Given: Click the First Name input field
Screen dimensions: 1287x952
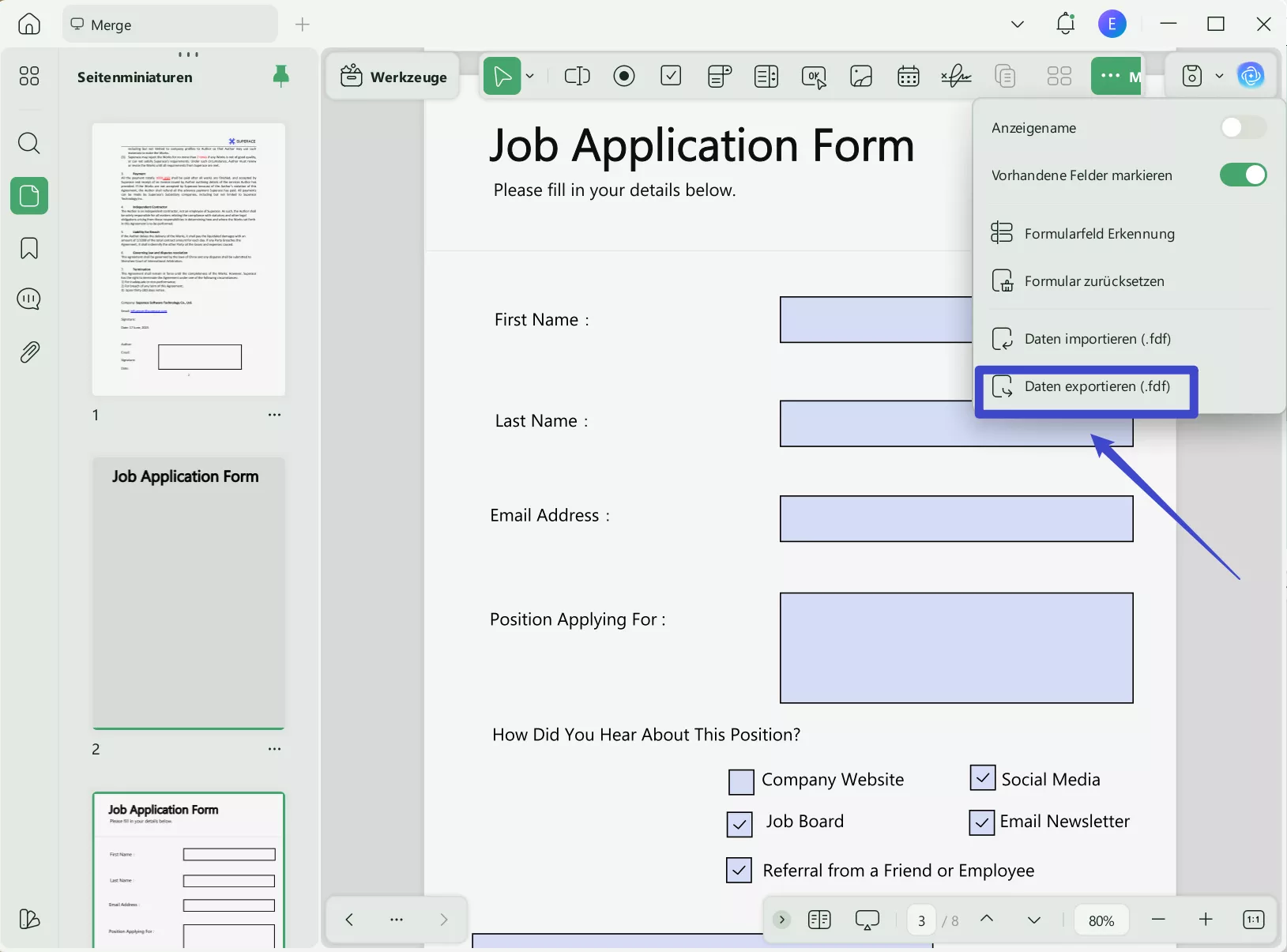Looking at the screenshot, I should tap(876, 320).
